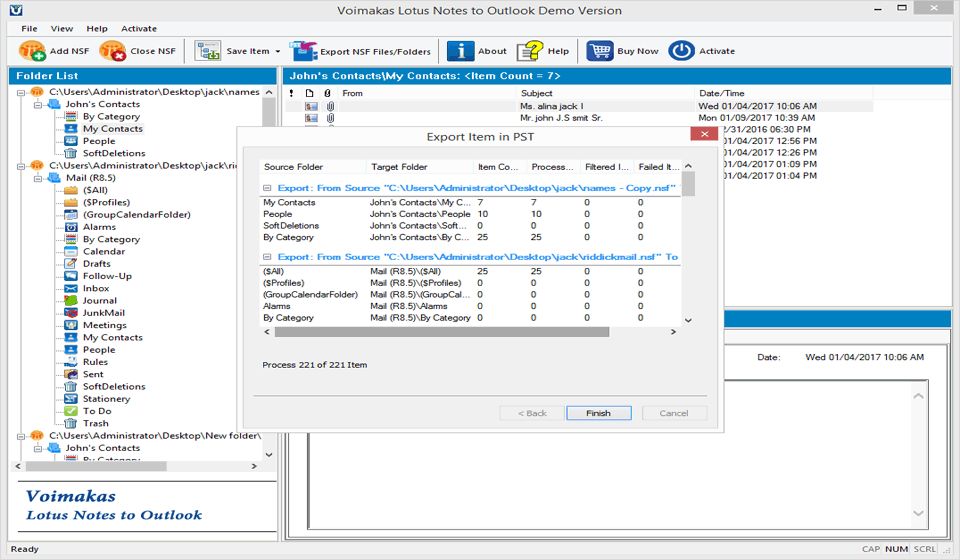Select the Trash folder icon
Image resolution: width=960 pixels, height=560 pixels.
(71, 423)
